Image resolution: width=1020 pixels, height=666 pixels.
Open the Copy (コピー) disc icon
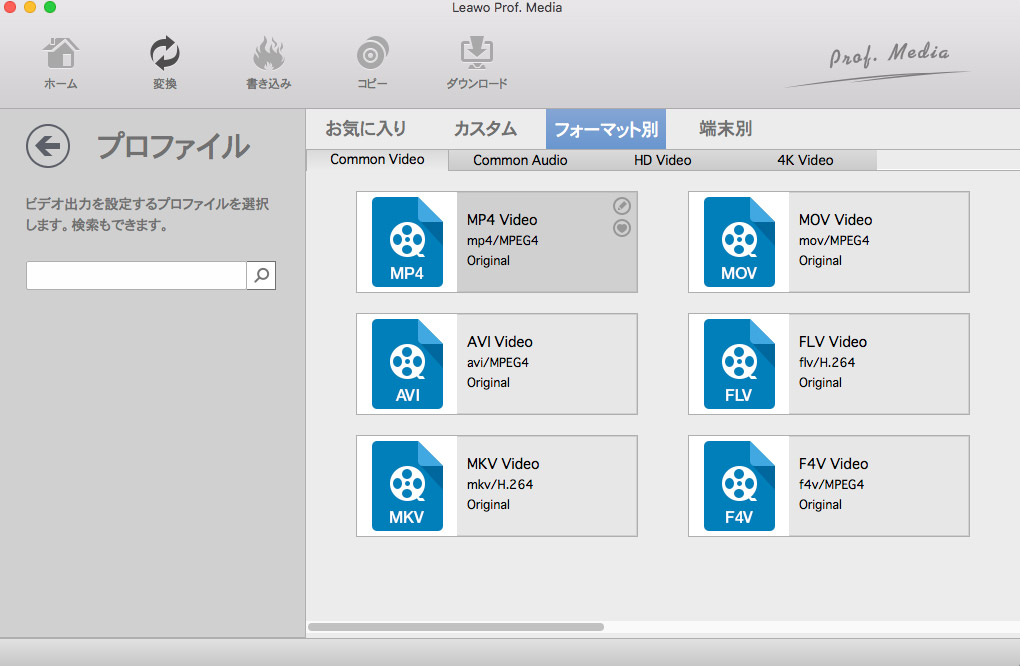coord(372,55)
